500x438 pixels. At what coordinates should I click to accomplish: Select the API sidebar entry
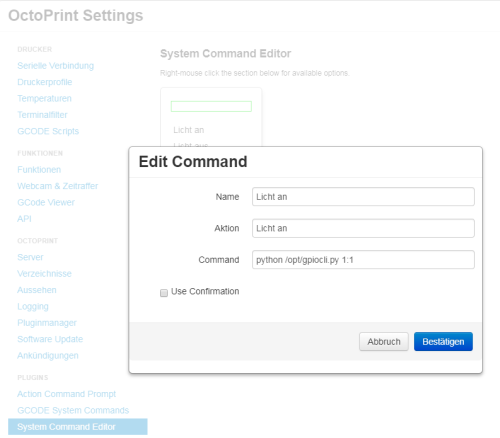click(x=24, y=219)
